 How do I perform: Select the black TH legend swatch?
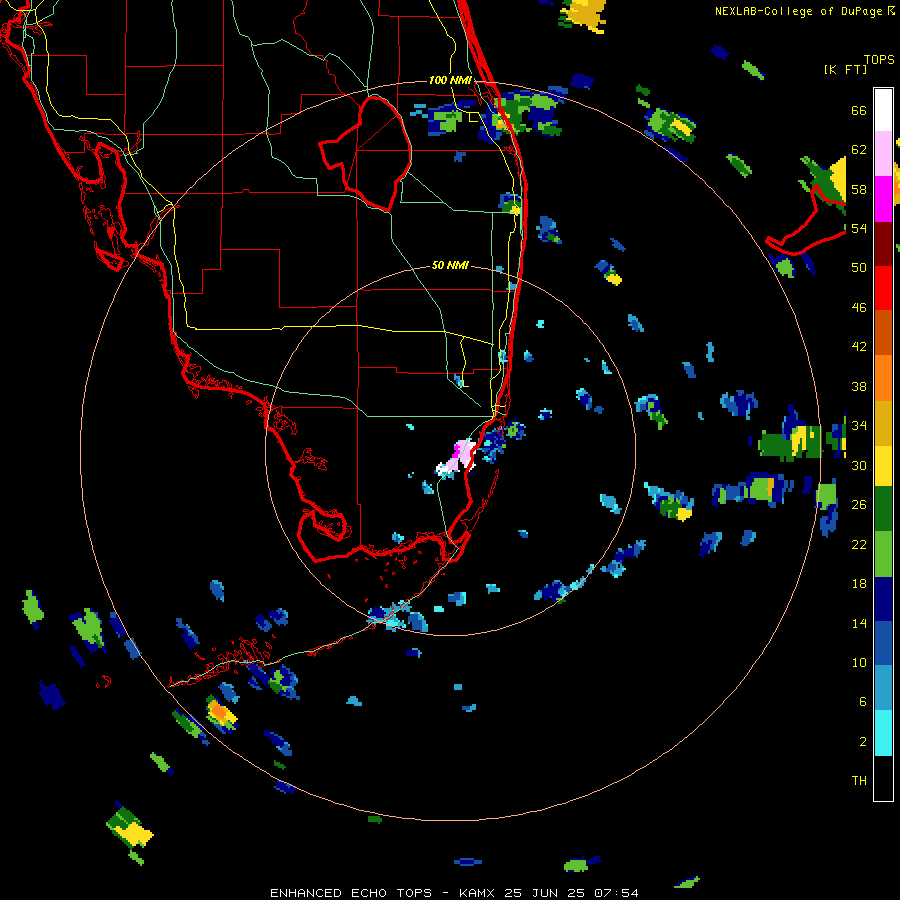click(883, 778)
